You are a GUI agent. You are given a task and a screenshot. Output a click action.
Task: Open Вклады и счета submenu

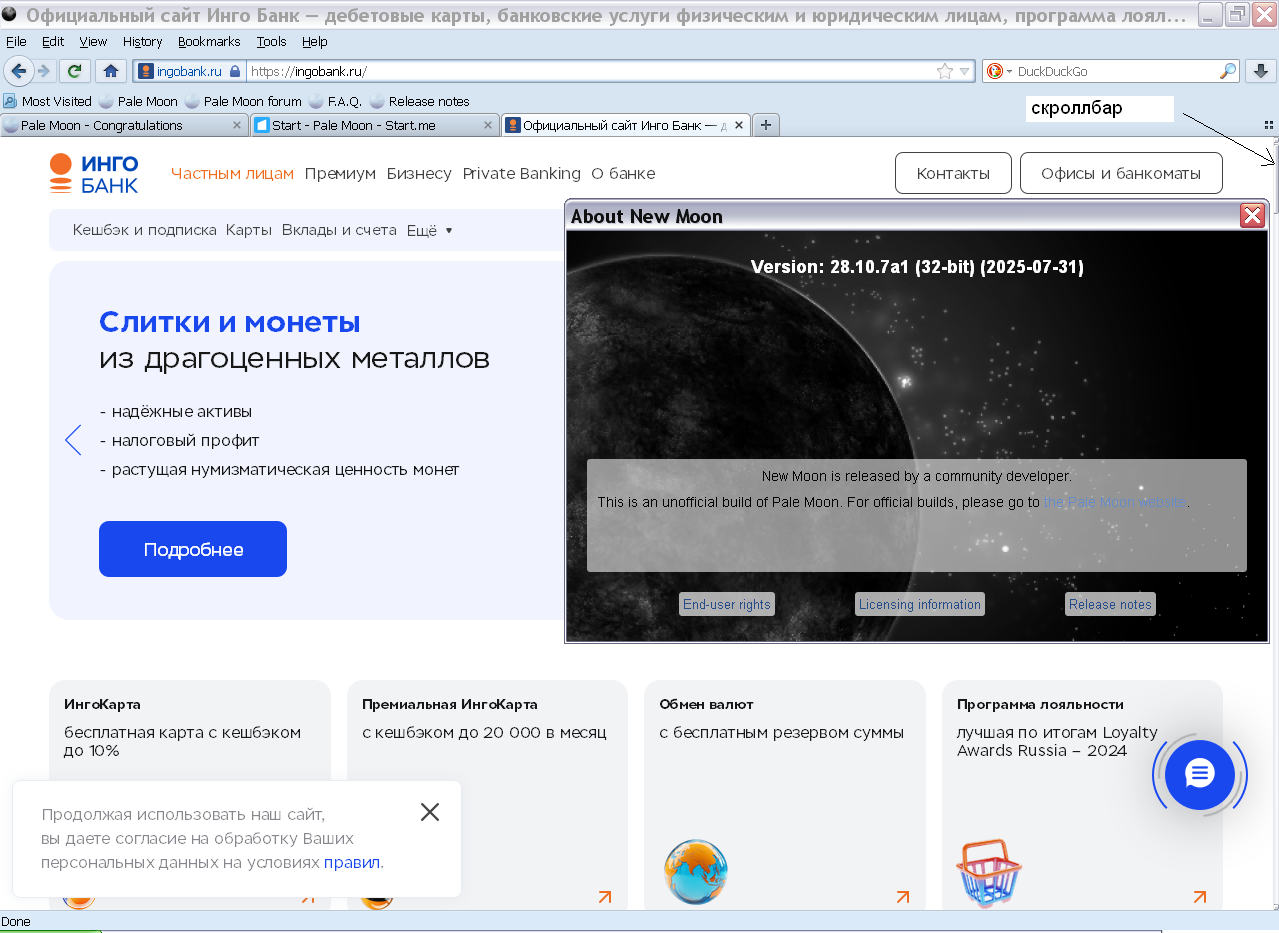click(x=339, y=230)
